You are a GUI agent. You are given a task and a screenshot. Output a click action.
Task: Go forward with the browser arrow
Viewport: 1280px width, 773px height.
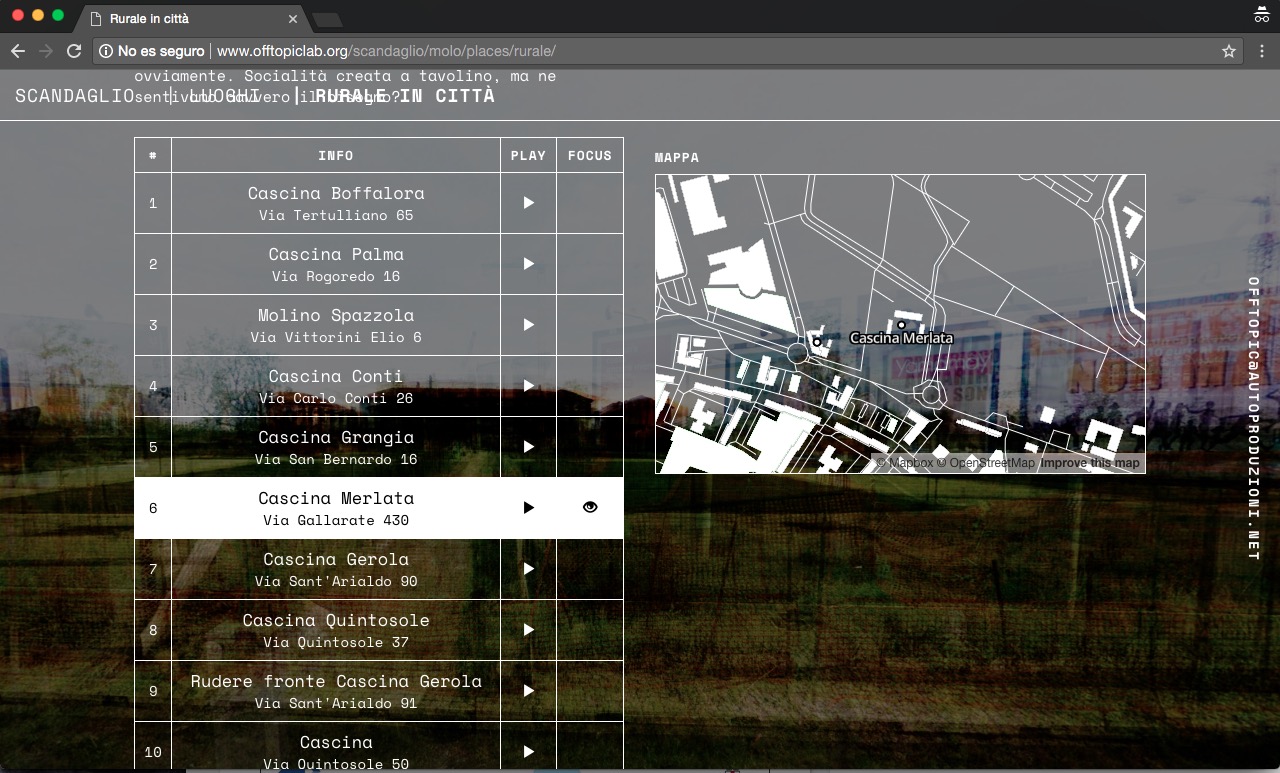(x=46, y=51)
